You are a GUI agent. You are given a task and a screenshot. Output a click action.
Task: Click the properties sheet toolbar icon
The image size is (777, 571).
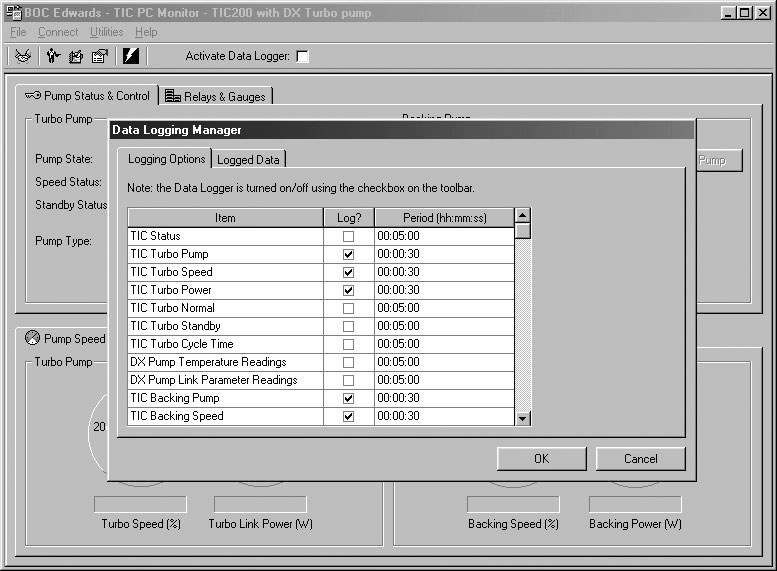[100, 56]
